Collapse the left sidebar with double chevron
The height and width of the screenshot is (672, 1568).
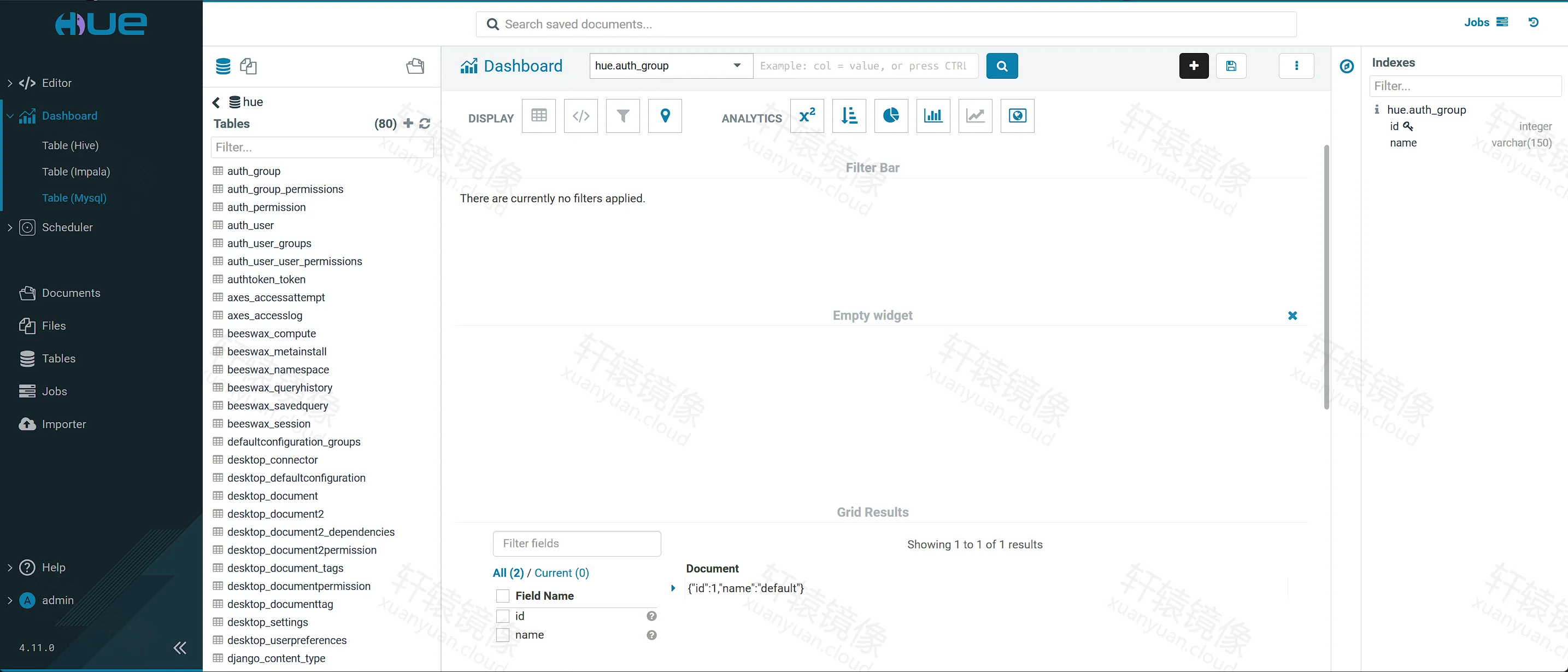180,647
